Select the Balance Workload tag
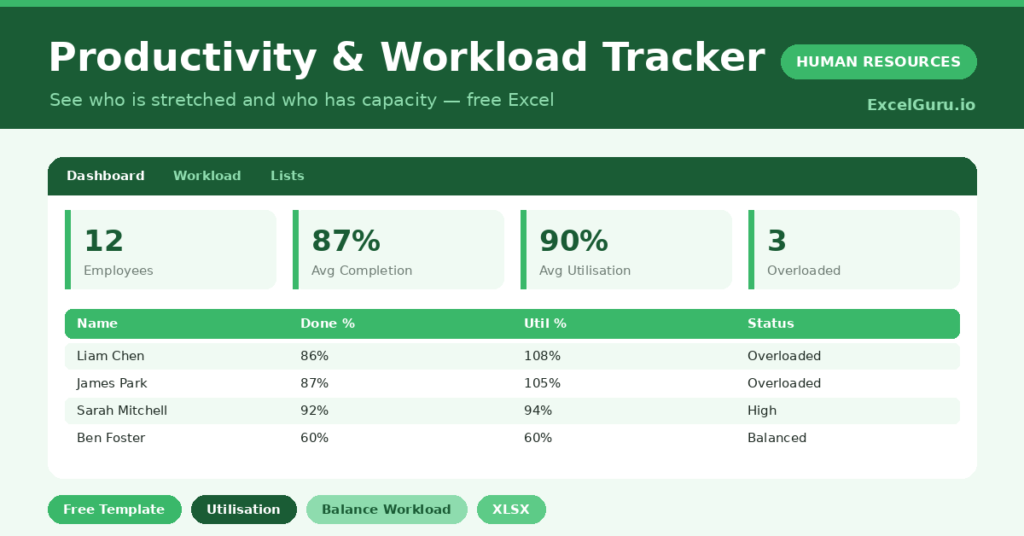The height and width of the screenshot is (536, 1024). click(x=387, y=509)
